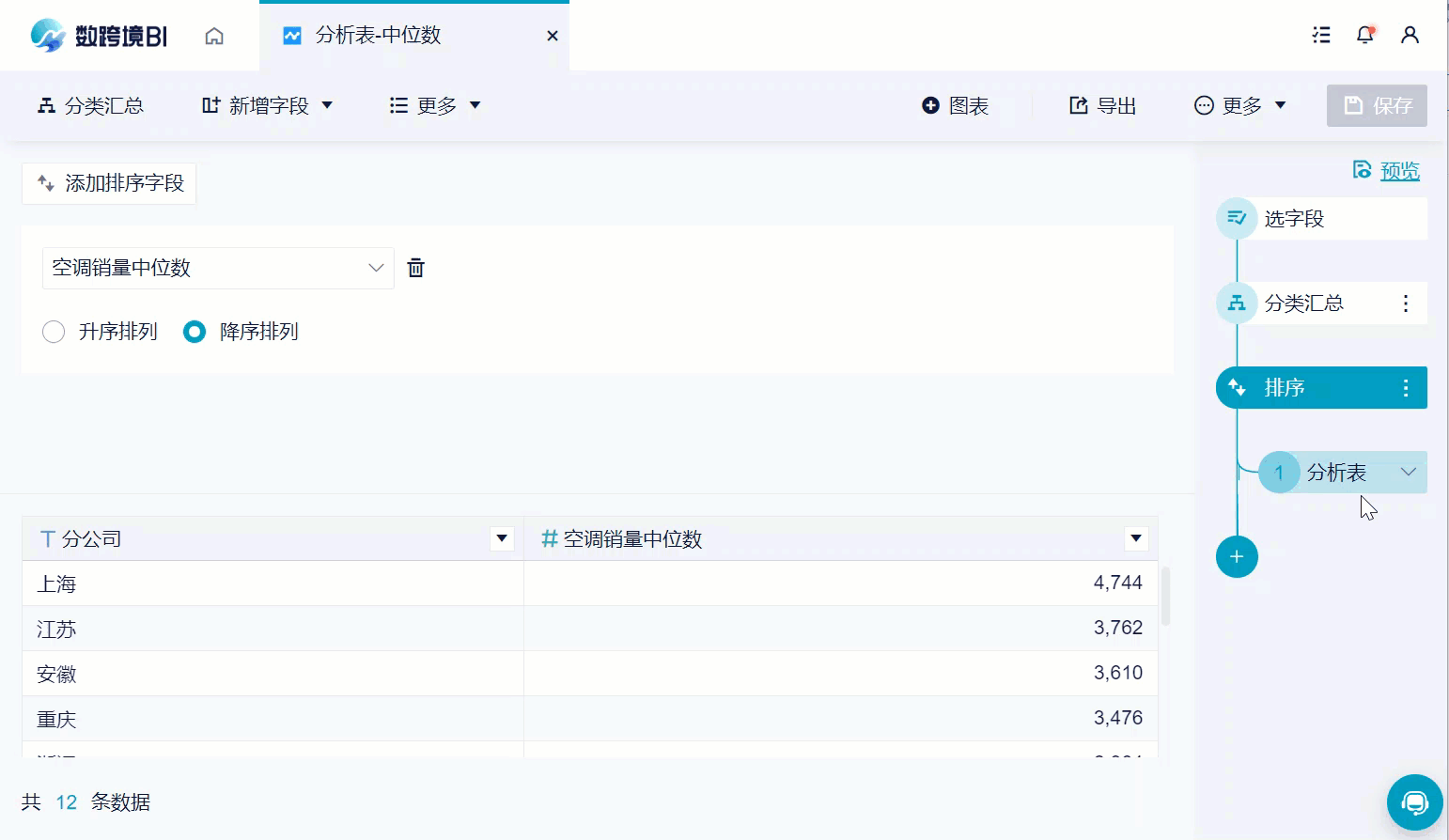Click the 保存 save button
The height and width of the screenshot is (840, 1449).
1377,105
